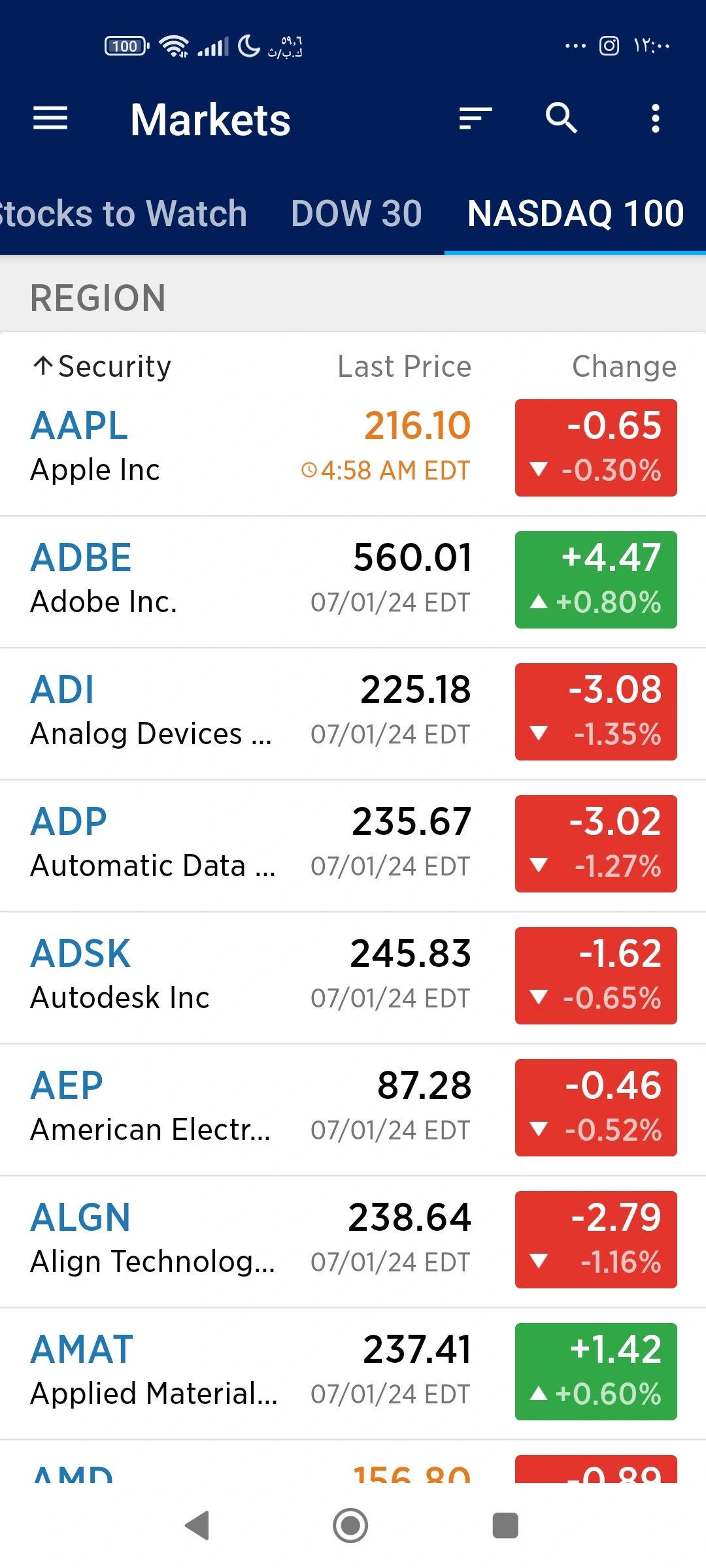This screenshot has width=706, height=1568.
Task: Tap the green +4.47 change box
Action: [596, 580]
